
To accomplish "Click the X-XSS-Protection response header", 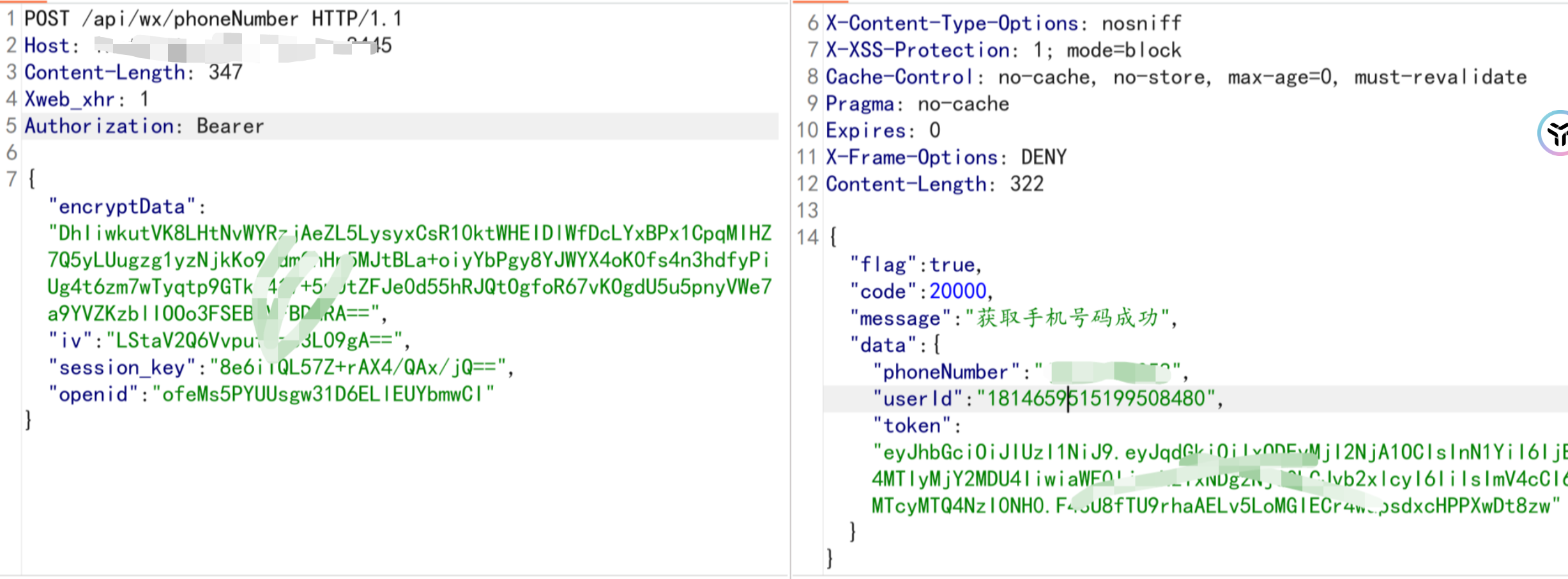I will click(x=918, y=50).
